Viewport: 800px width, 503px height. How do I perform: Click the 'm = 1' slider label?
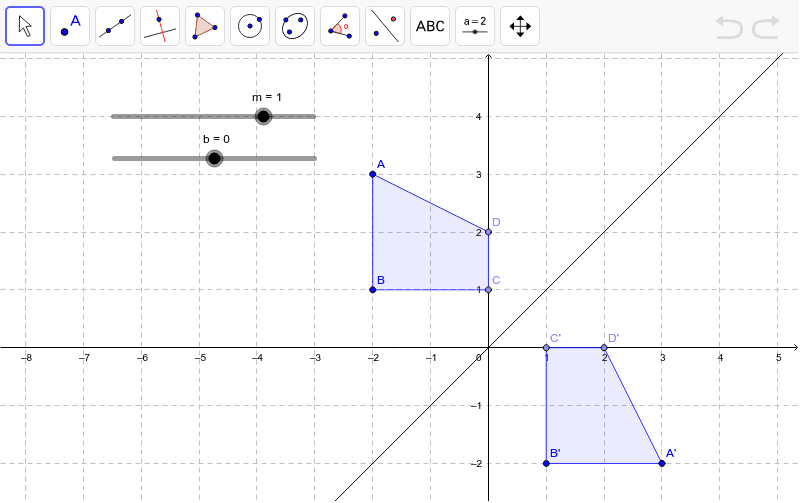click(267, 97)
